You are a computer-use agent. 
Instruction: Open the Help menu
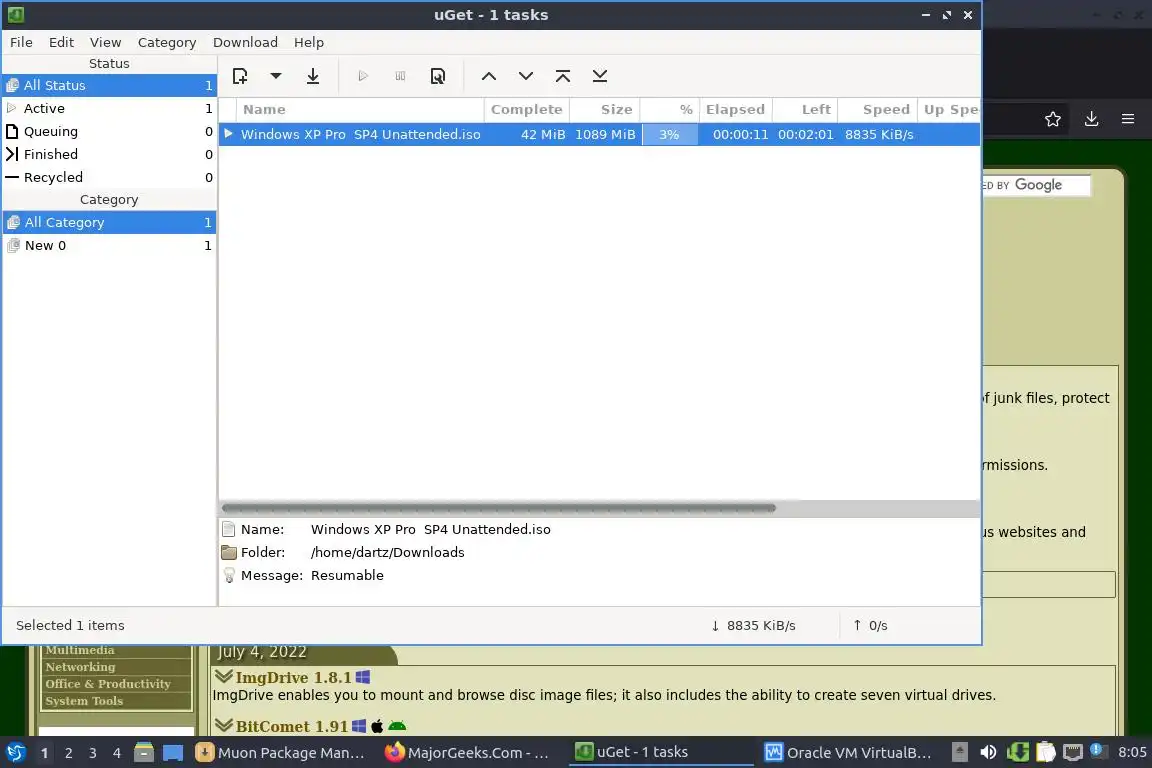pyautogui.click(x=309, y=42)
